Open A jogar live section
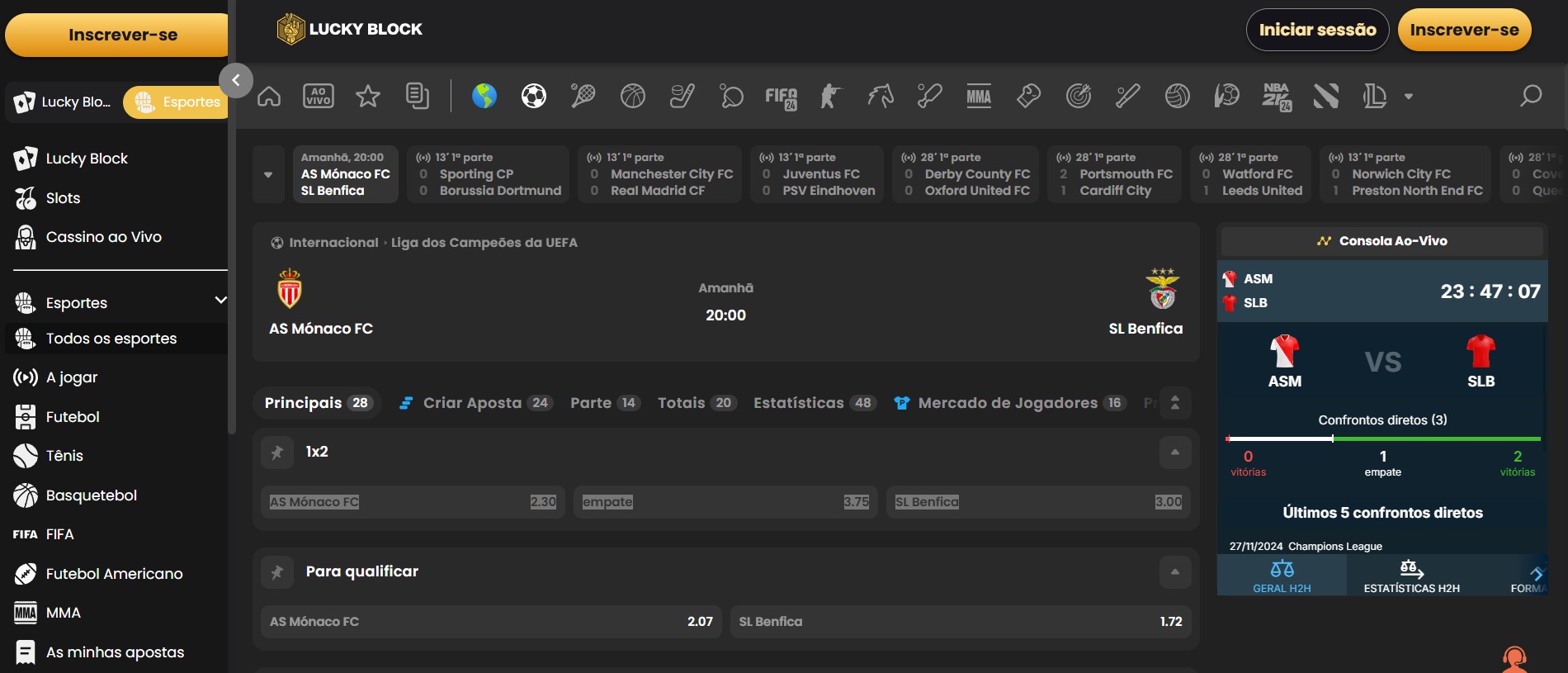The width and height of the screenshot is (1568, 673). click(71, 377)
